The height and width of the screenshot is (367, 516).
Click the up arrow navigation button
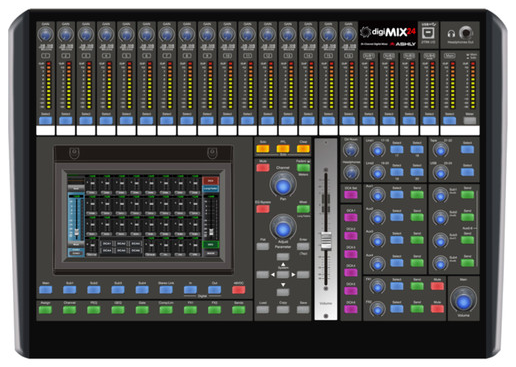coord(283,257)
